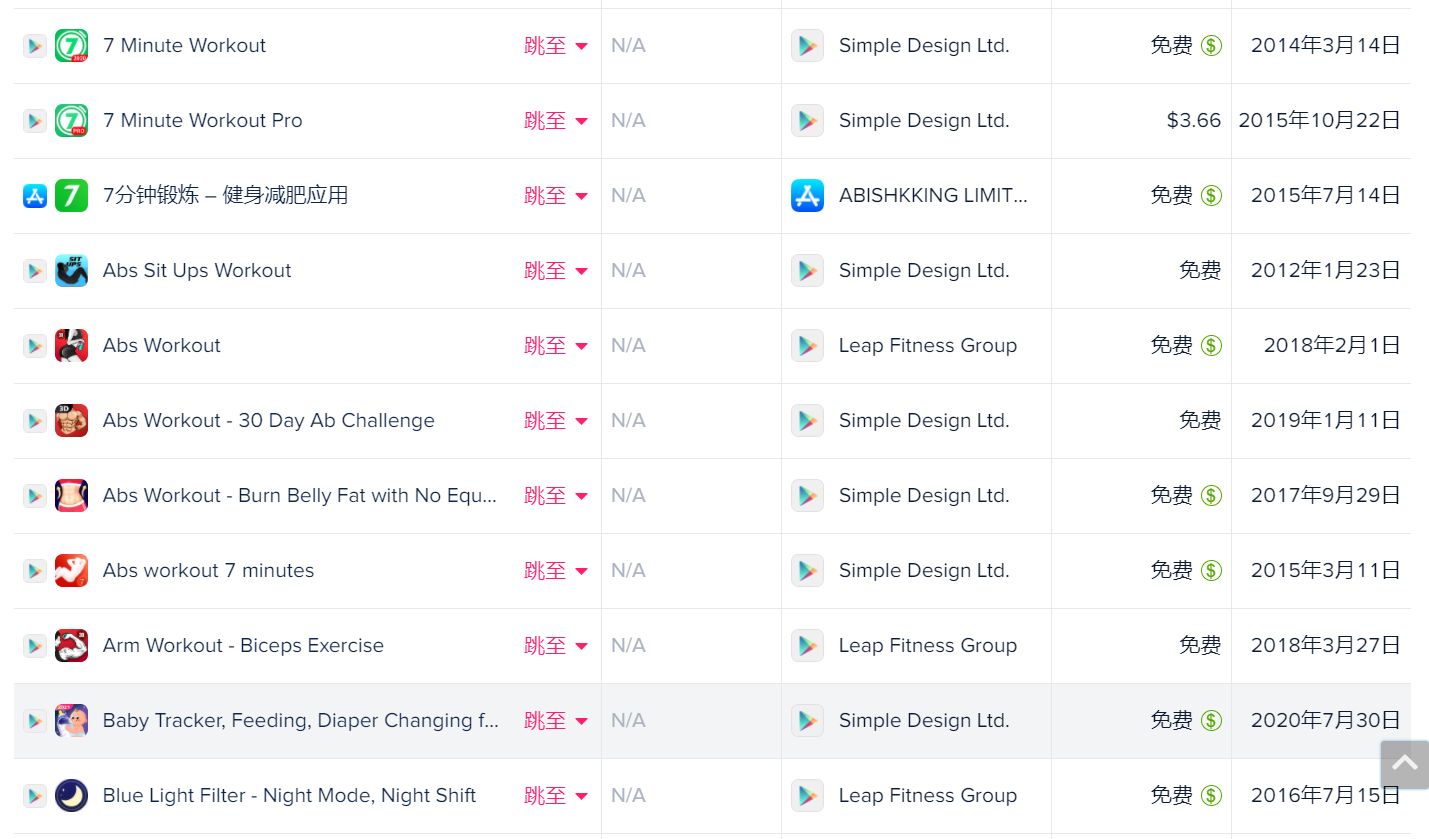Click the scroll-to-top arrow button

[x=1404, y=765]
